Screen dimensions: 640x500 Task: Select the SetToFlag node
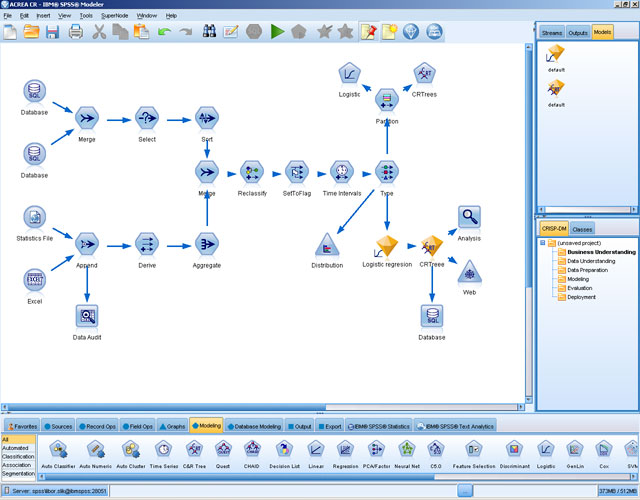(297, 172)
